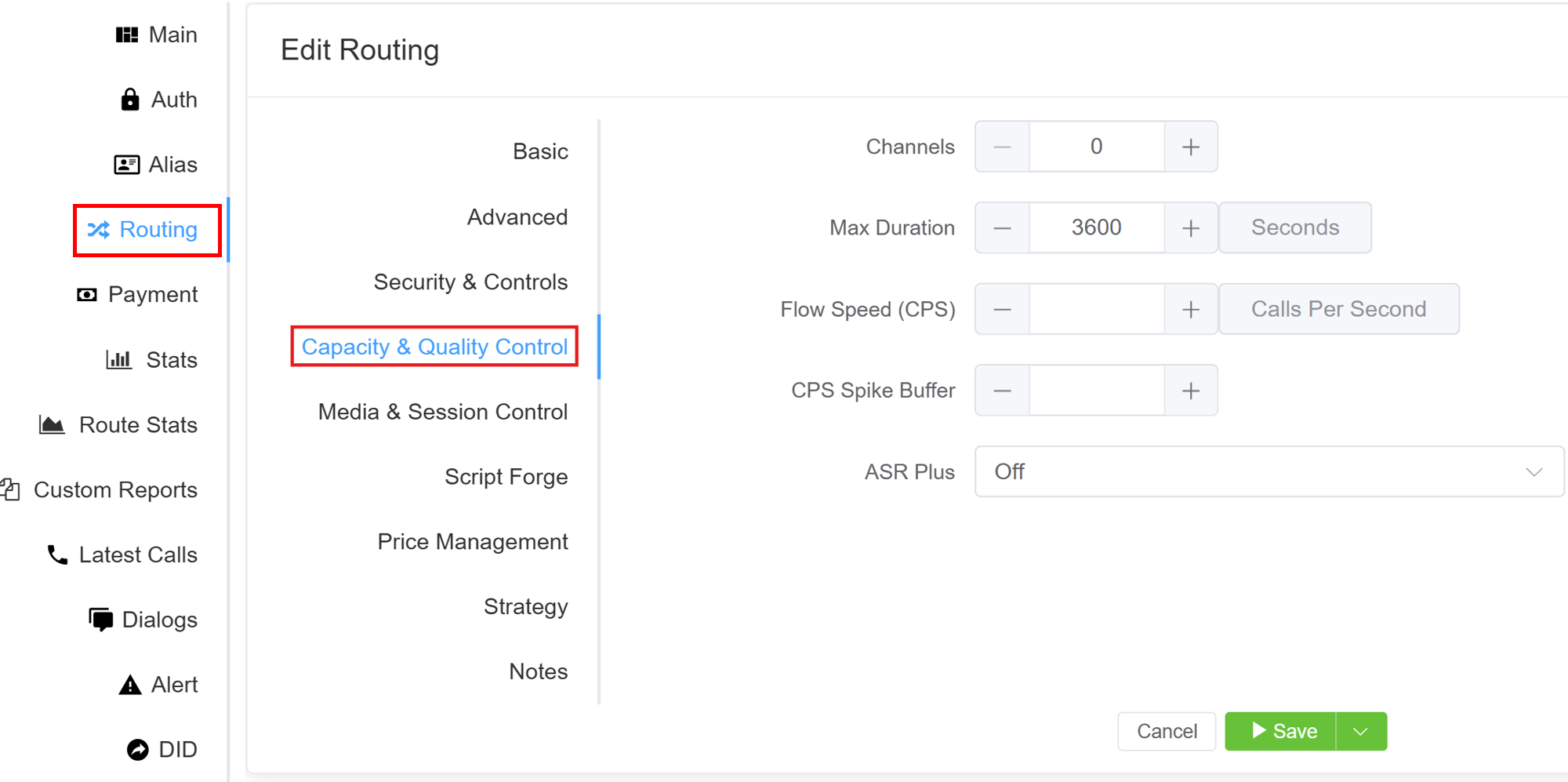Viewport: 1568px width, 782px height.
Task: Click the CPS Spike Buffer input field
Action: tap(1096, 391)
